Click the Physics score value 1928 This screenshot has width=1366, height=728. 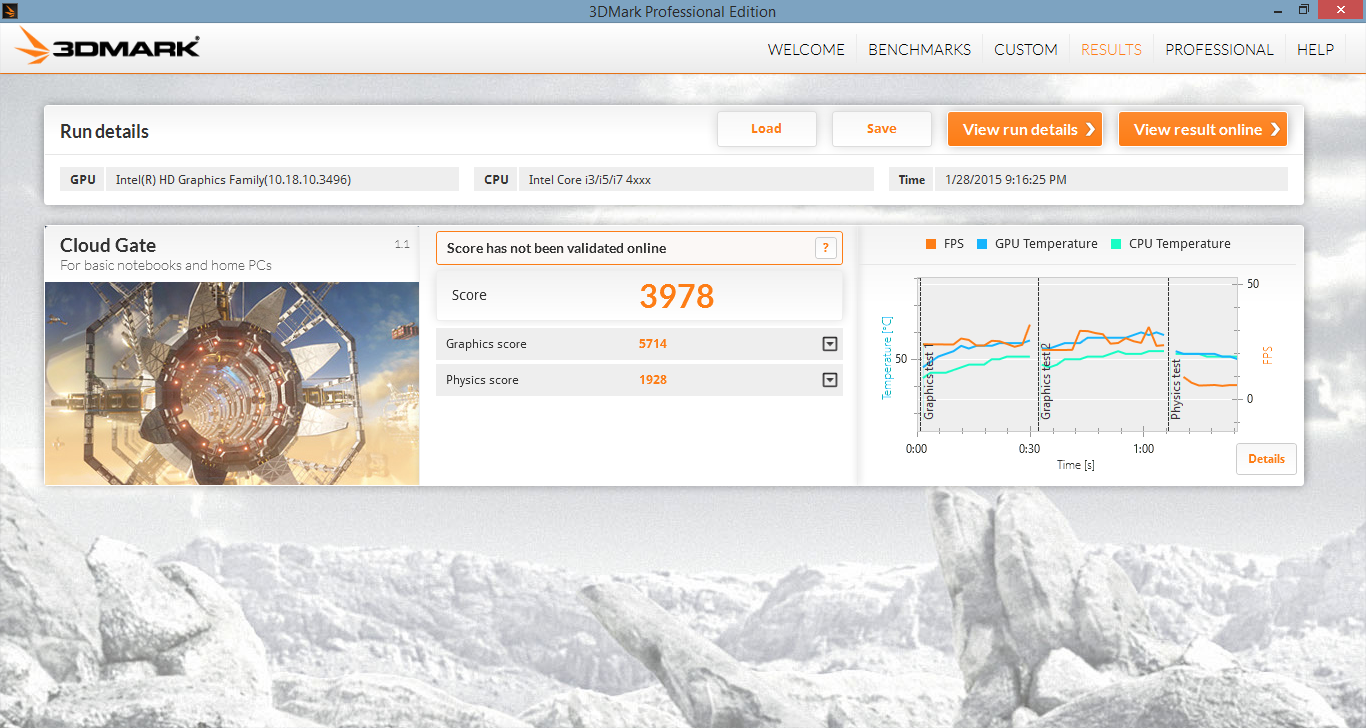653,380
